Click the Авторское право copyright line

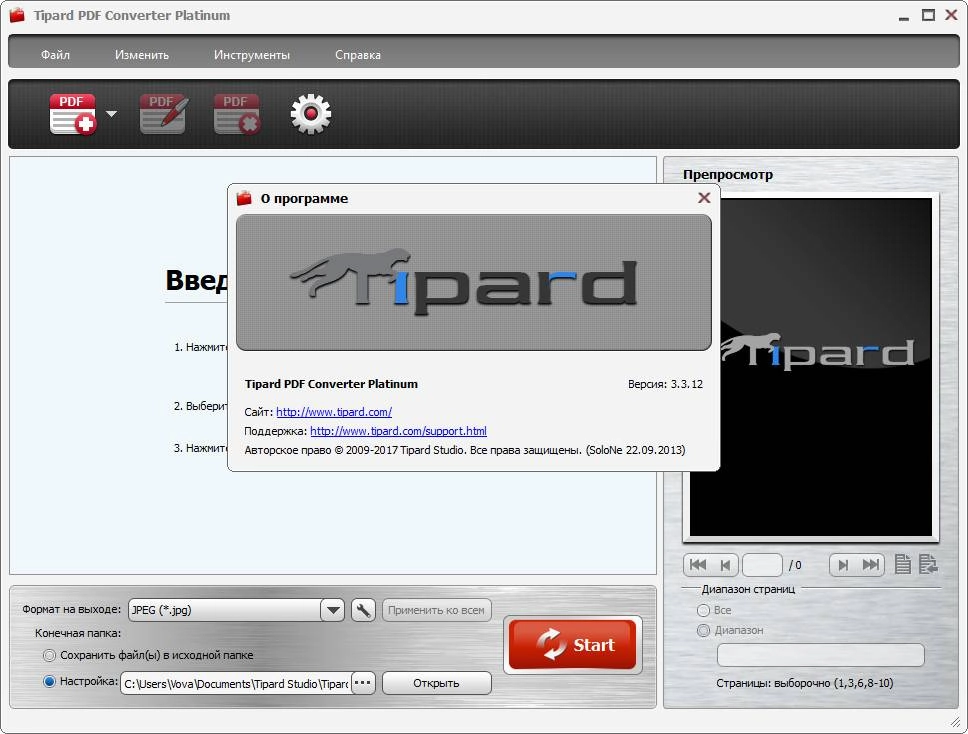(x=465, y=450)
